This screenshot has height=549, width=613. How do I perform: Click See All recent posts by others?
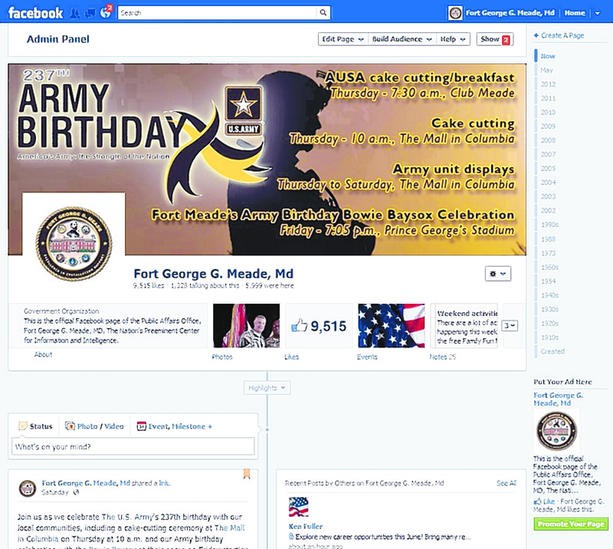tap(506, 483)
